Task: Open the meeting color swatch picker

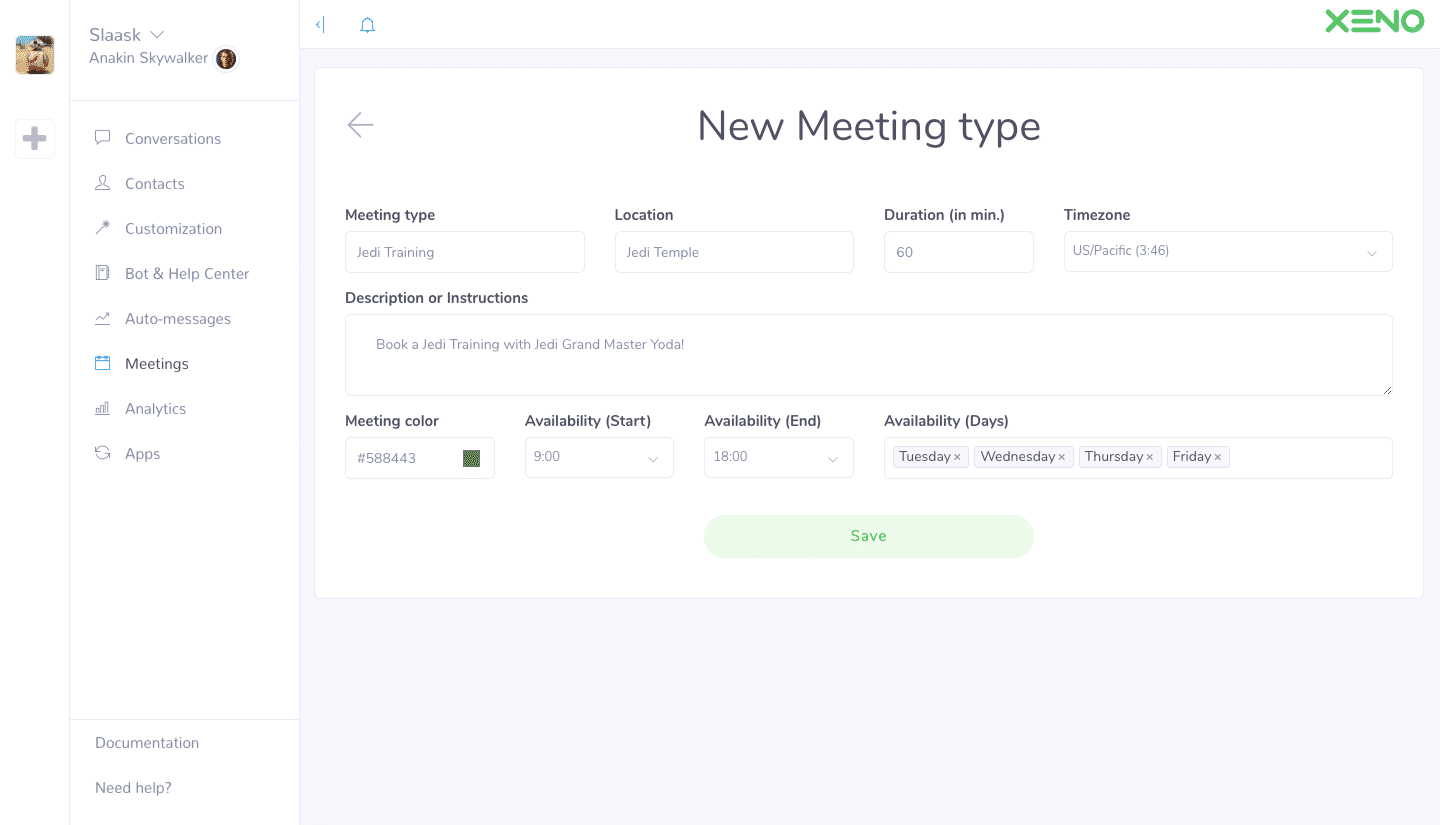Action: click(x=471, y=457)
